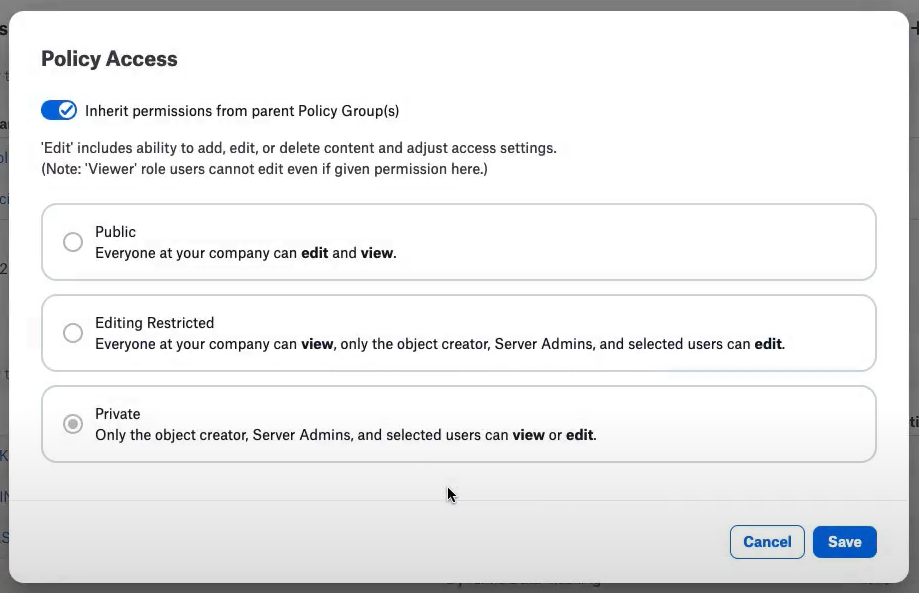Click the plus icon behind the dialog's top-right corner
This screenshot has width=919, height=593.
point(915,28)
